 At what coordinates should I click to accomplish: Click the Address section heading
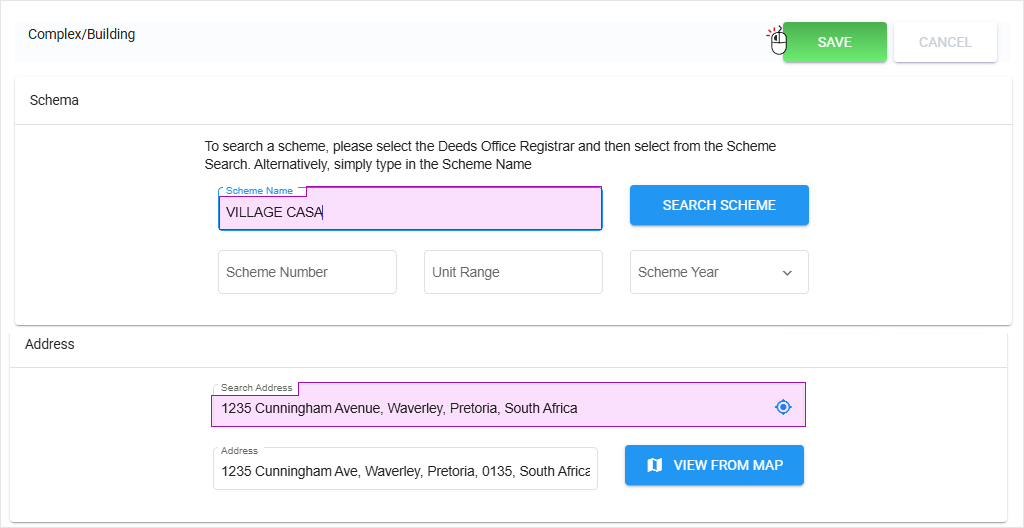(x=50, y=344)
